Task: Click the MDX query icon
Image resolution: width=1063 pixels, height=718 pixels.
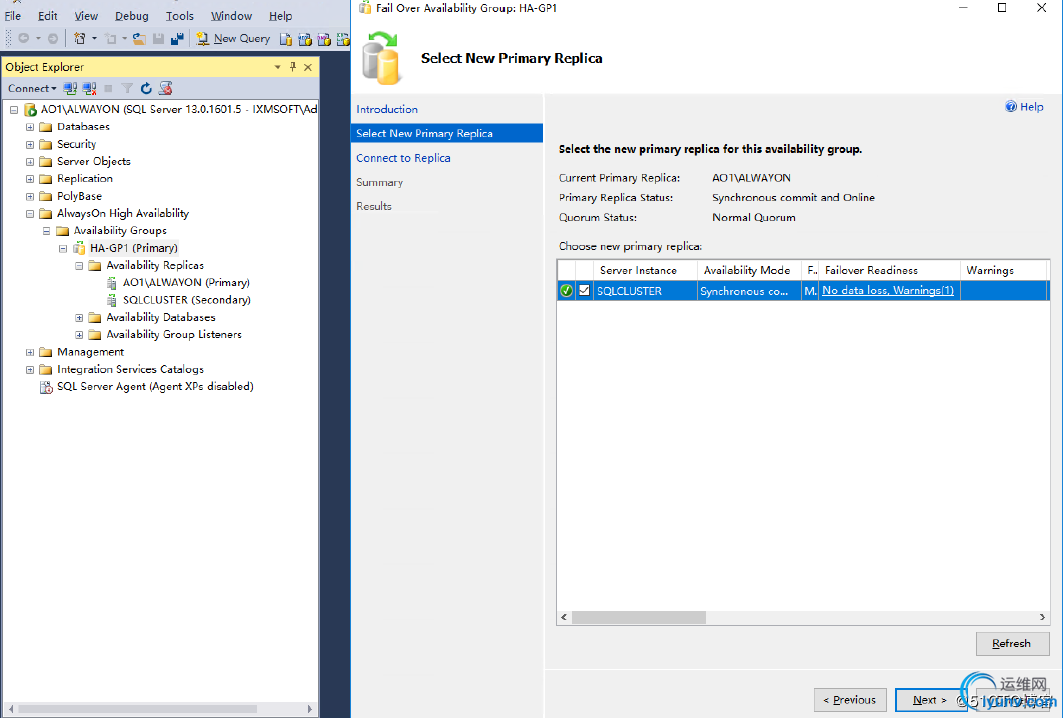Action: tap(305, 39)
